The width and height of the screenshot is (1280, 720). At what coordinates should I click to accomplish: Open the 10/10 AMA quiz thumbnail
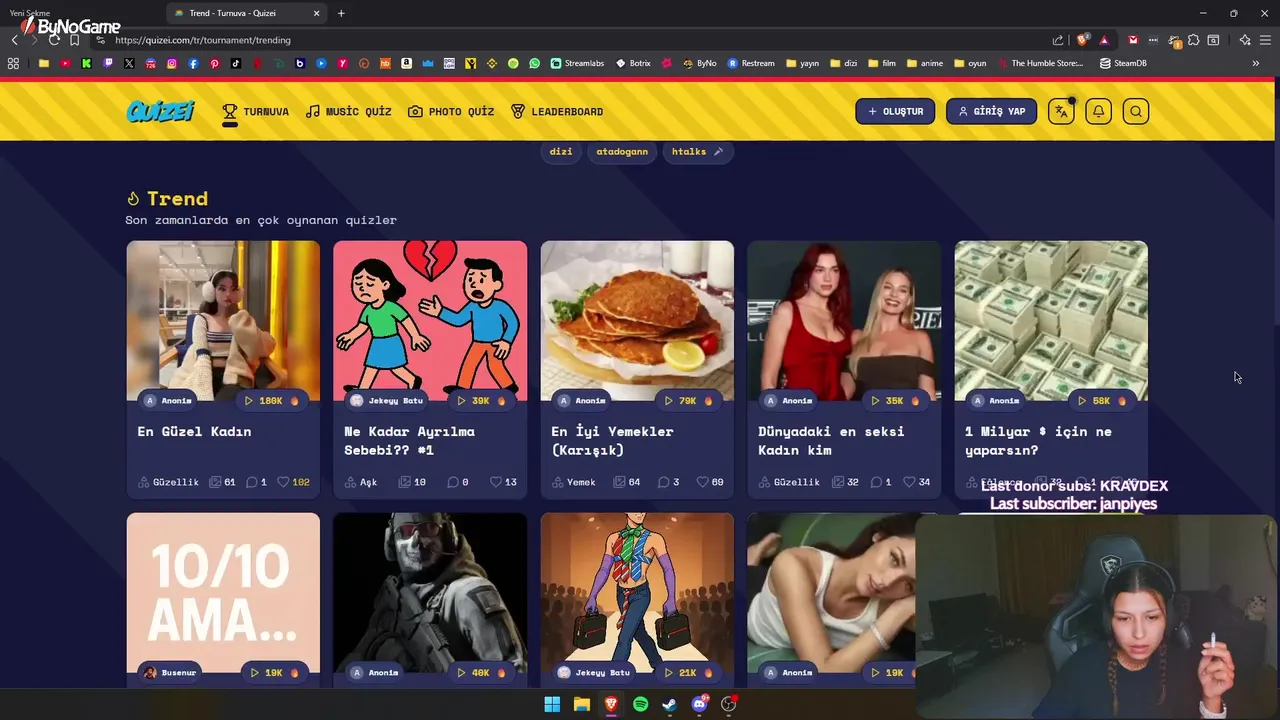[x=223, y=593]
